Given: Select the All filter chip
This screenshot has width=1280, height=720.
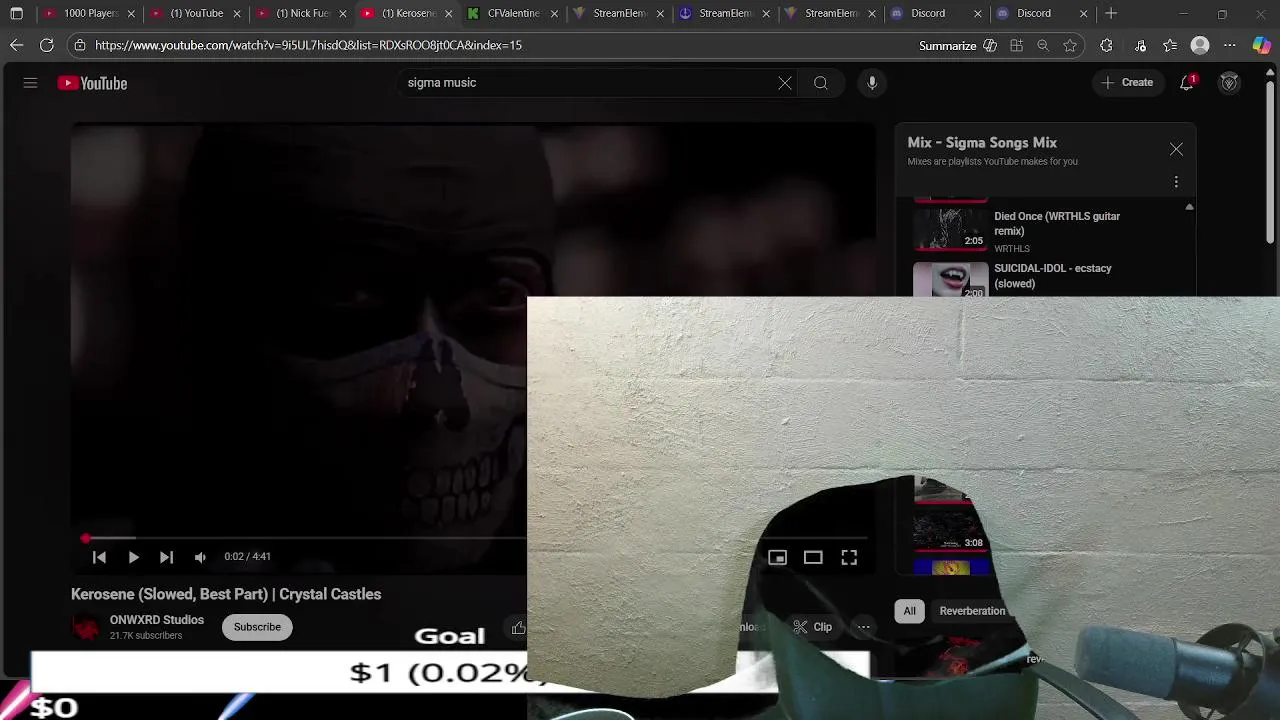Looking at the screenshot, I should [909, 611].
